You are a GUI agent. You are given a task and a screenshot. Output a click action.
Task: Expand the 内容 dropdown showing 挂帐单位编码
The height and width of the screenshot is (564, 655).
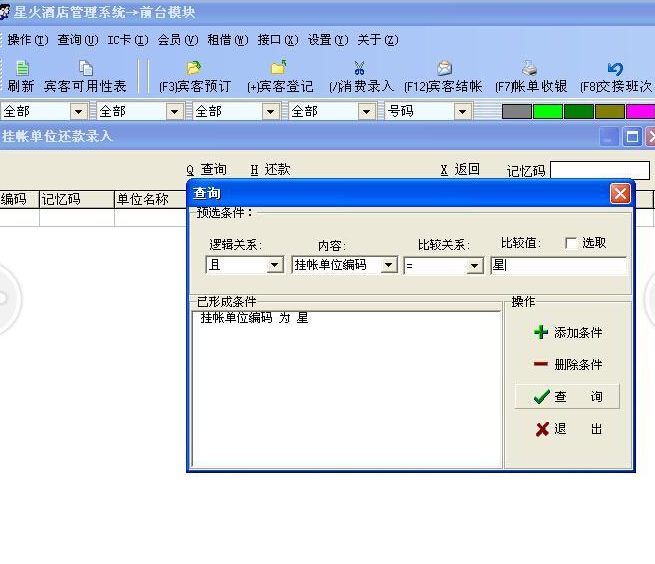389,265
